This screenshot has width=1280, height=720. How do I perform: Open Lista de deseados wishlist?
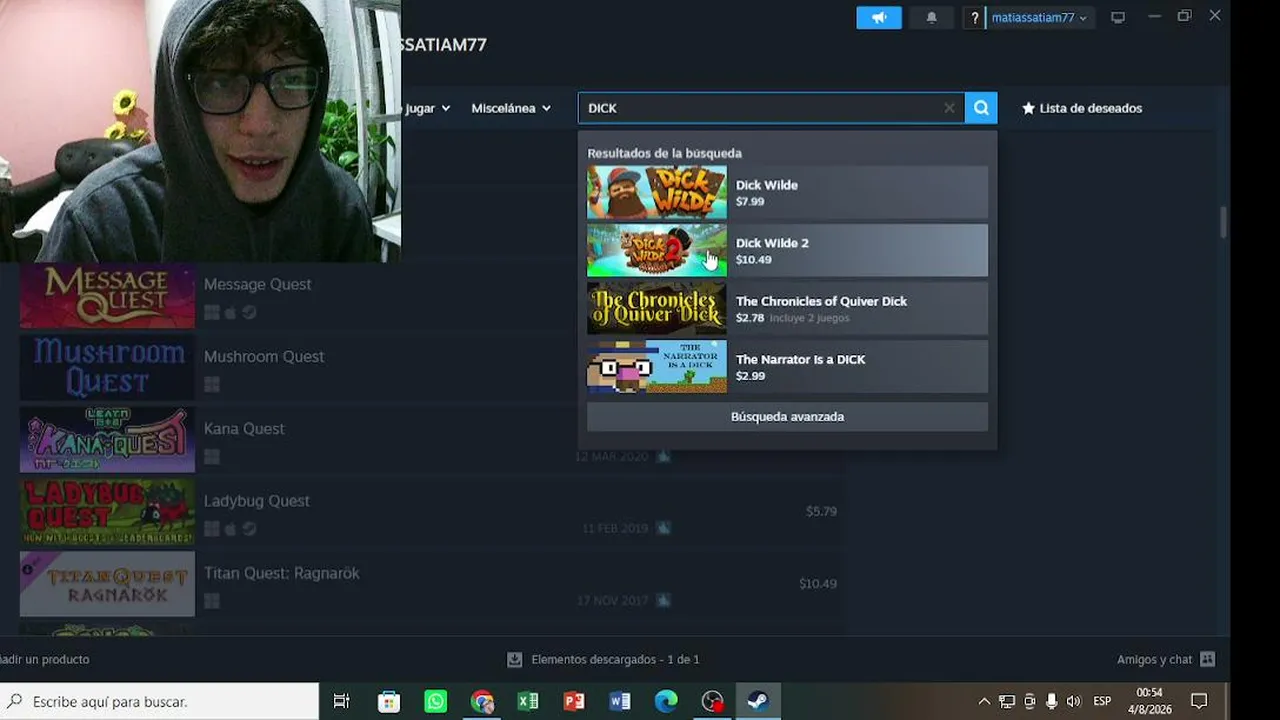click(x=1082, y=108)
